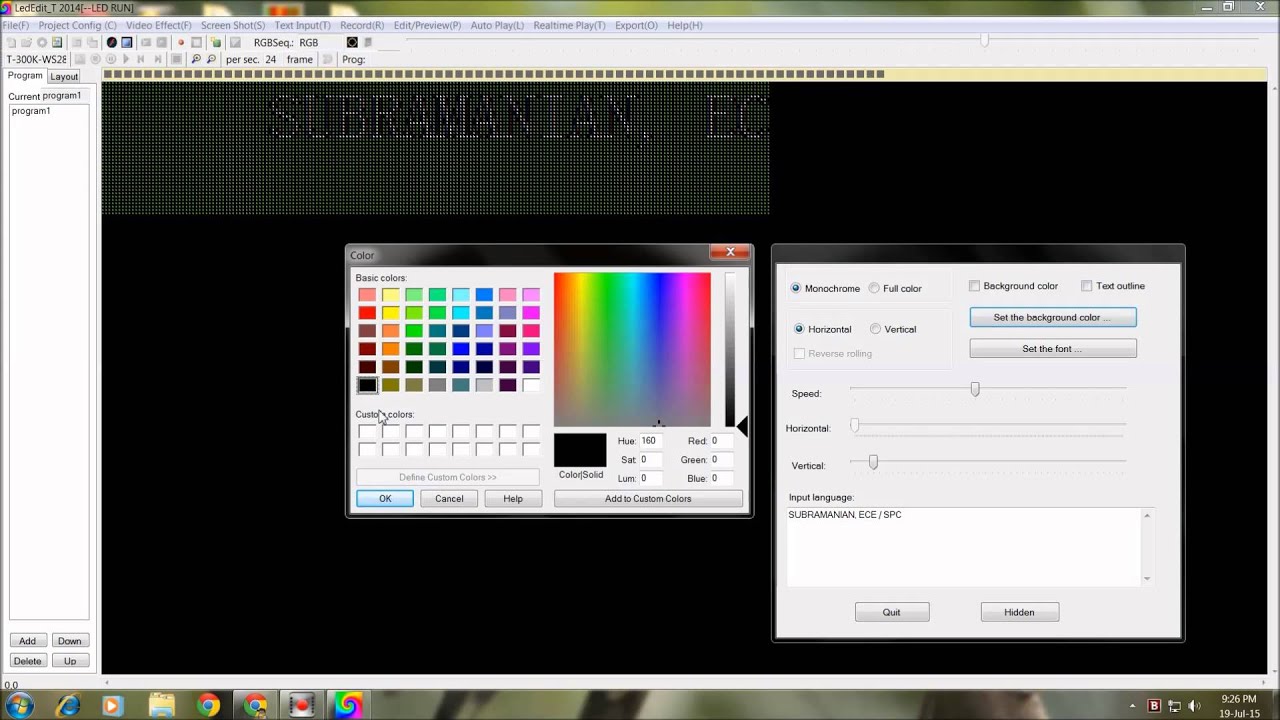Switch to the Layout tab
The image size is (1280, 720).
64,76
